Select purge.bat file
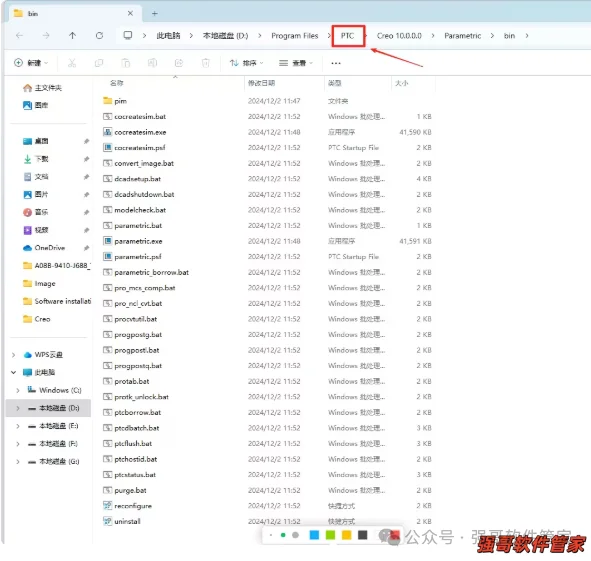 125,490
